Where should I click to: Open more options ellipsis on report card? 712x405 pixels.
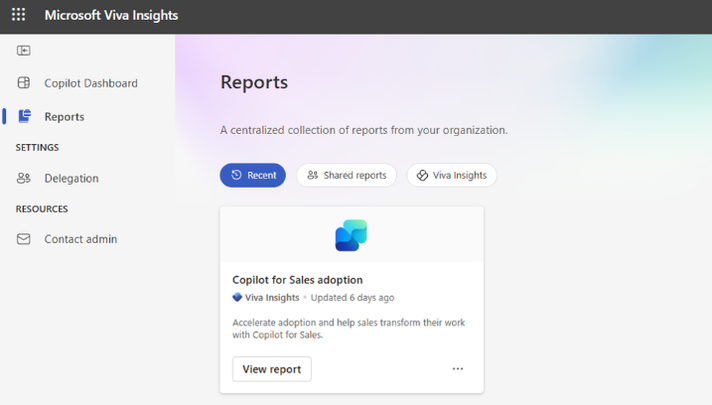[458, 369]
